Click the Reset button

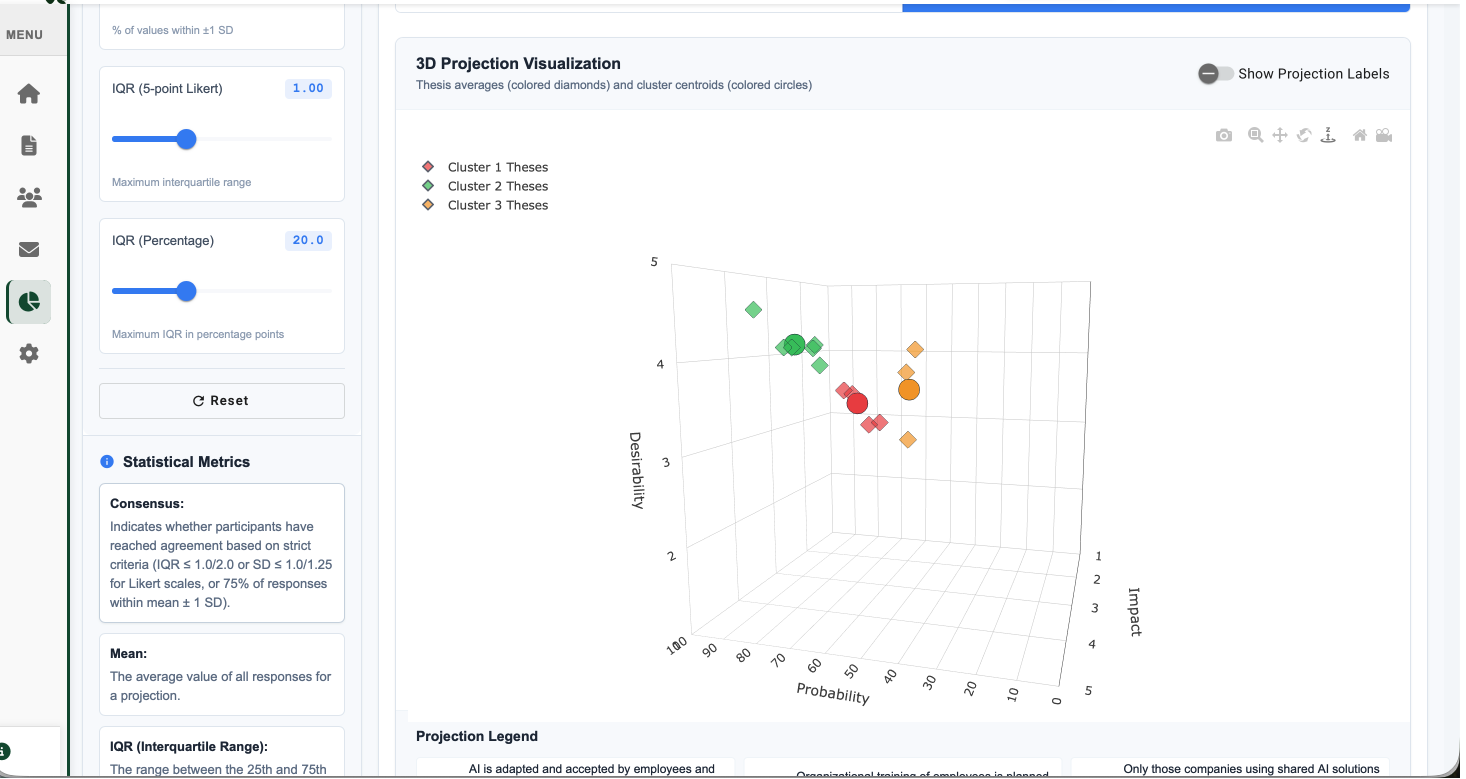(221, 401)
